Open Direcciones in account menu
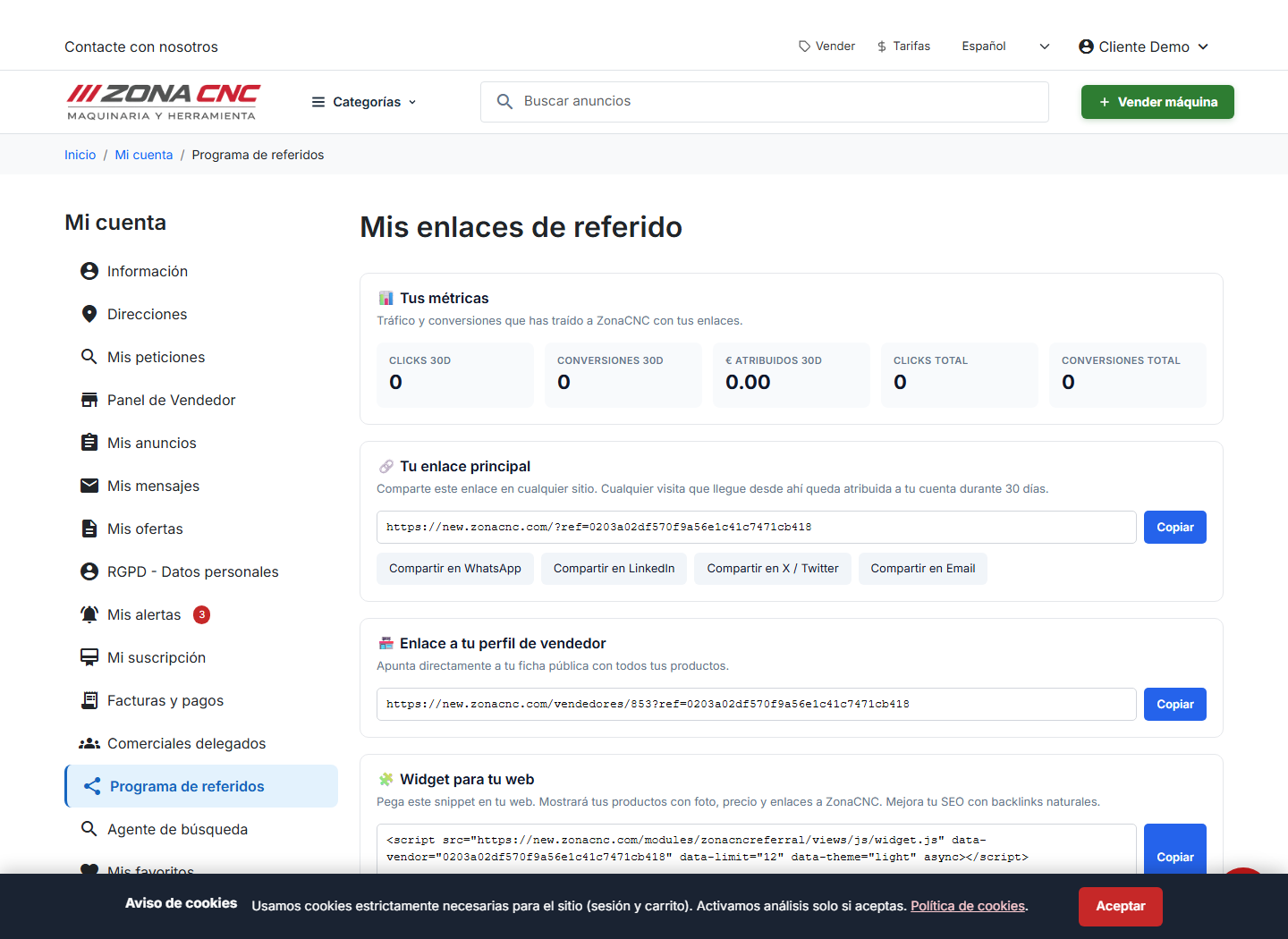The width and height of the screenshot is (1288, 939). pos(201,314)
